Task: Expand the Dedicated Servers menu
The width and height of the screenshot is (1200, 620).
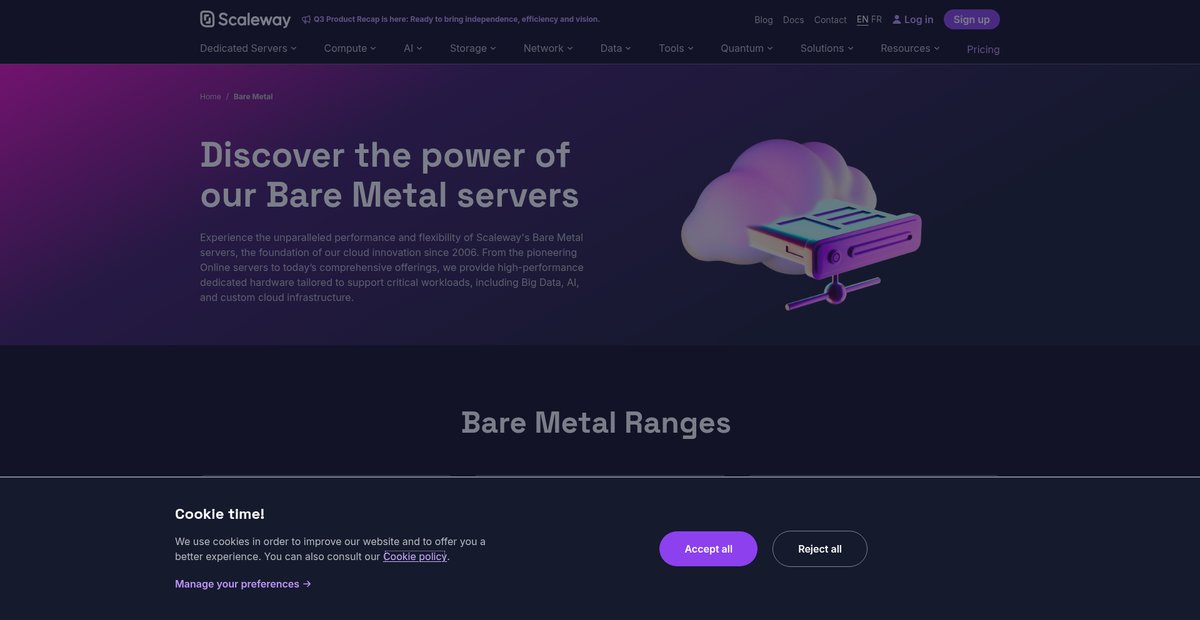Action: 248,48
